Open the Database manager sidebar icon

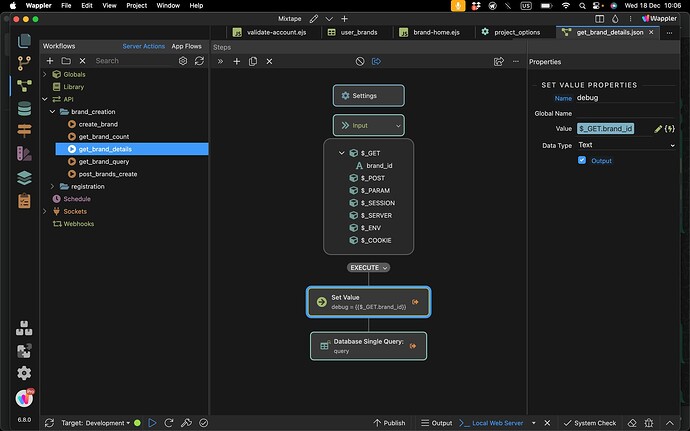pyautogui.click(x=24, y=108)
